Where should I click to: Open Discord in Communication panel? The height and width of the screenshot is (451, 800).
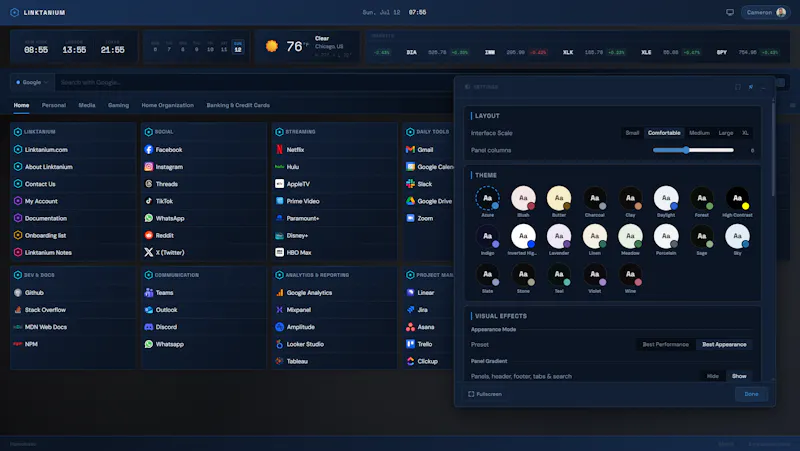(161, 327)
